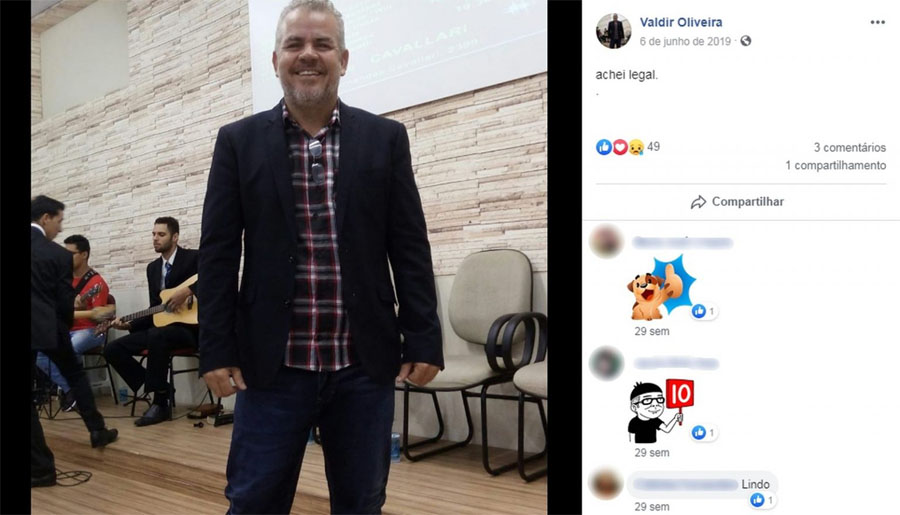This screenshot has height=515, width=900.
Task: Click the like badge on dog sticker
Action: [704, 311]
